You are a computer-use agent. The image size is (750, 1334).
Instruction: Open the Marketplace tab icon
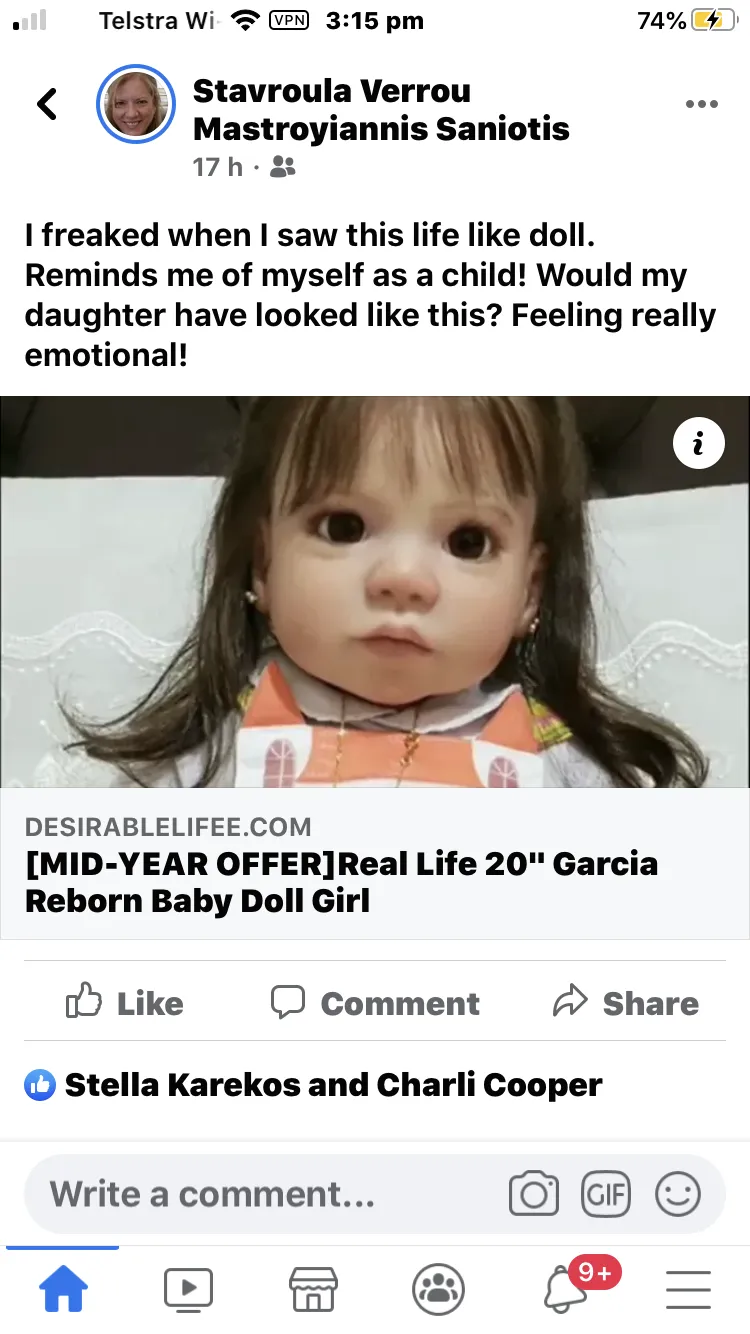point(313,1289)
